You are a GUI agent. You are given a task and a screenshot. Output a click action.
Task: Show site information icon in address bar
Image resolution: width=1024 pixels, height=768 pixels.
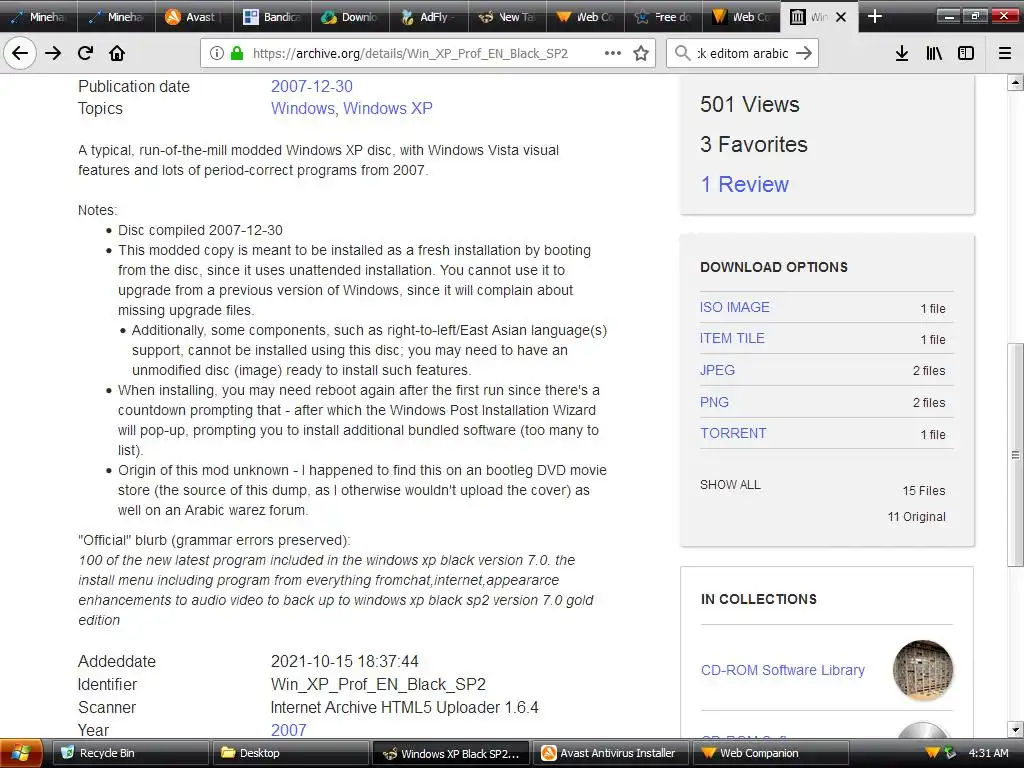click(217, 53)
